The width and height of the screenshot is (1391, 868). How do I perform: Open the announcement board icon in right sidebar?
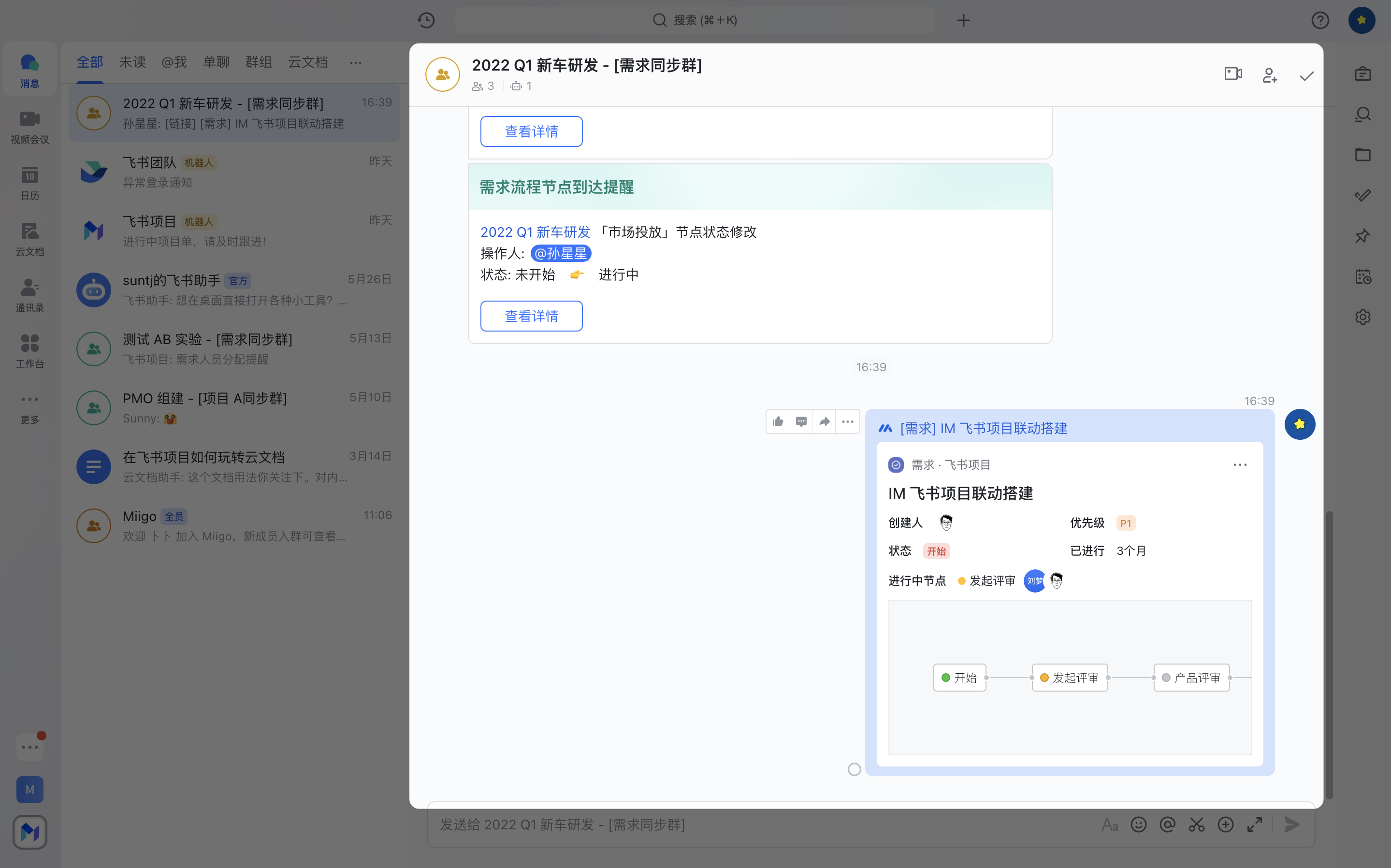click(1362, 73)
